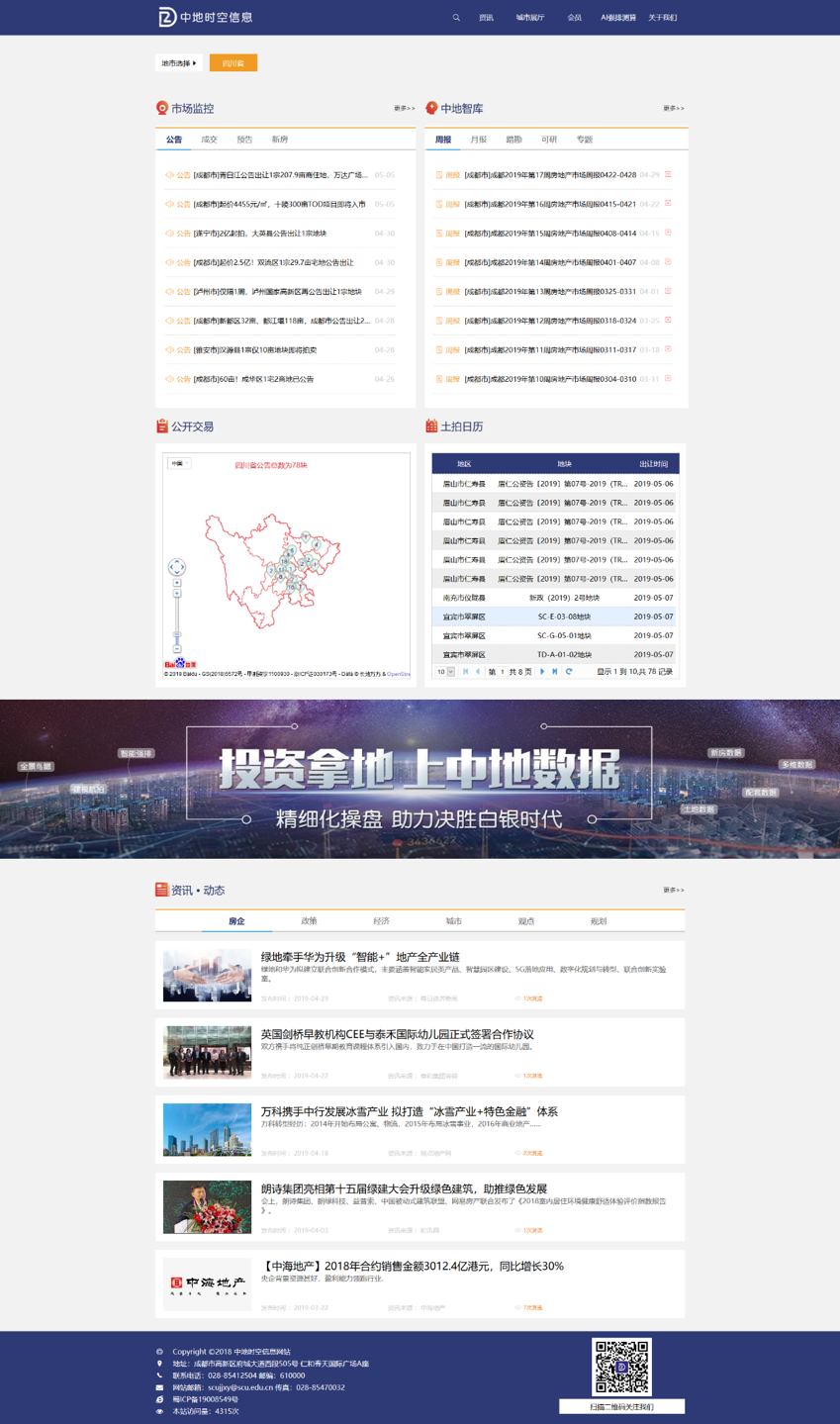The height and width of the screenshot is (1424, 840).
Task: Open the 万科携手中行 news thumbnail
Action: (x=207, y=1129)
